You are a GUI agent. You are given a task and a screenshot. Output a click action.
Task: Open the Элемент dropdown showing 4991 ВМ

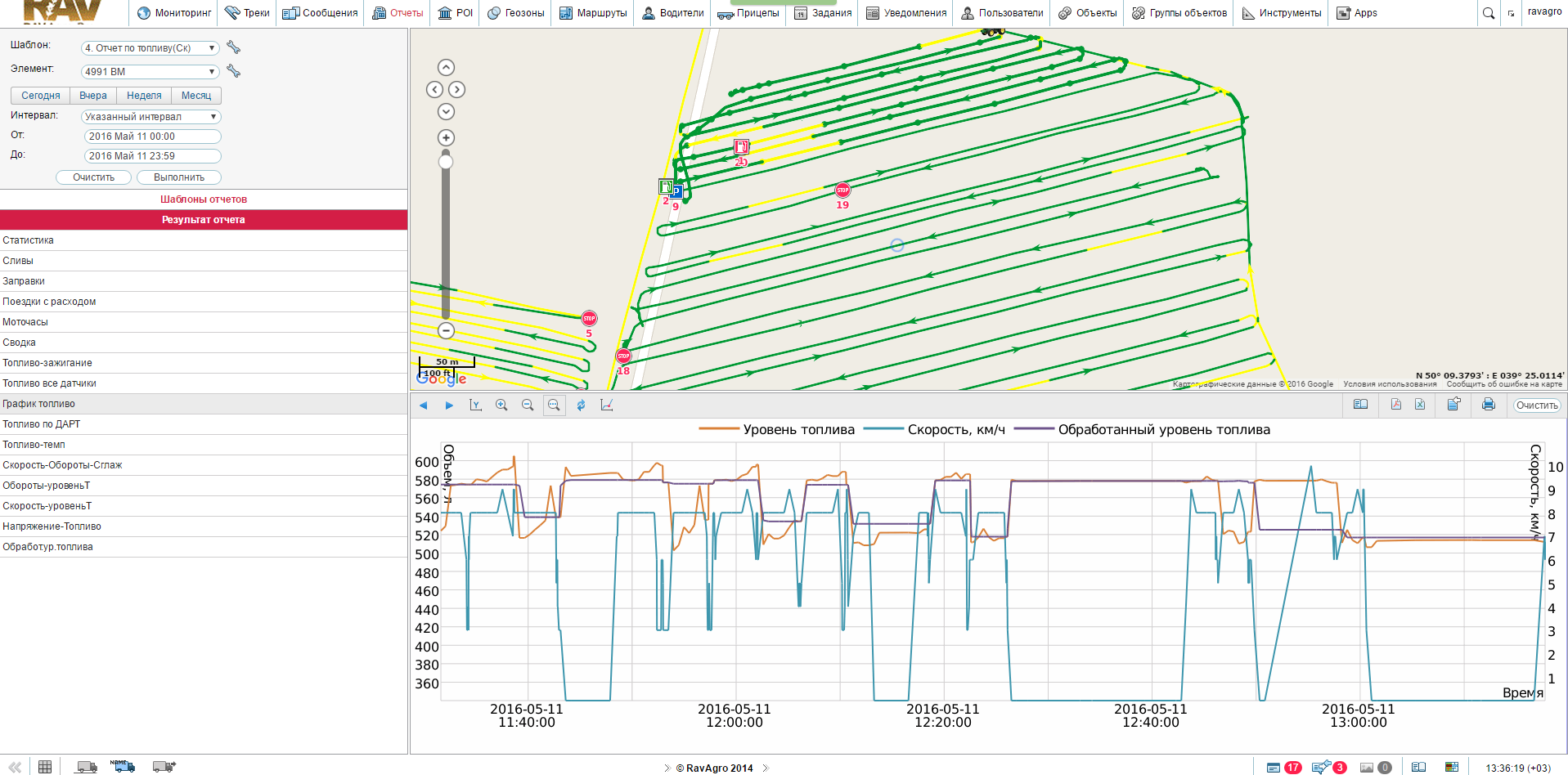[x=150, y=72]
